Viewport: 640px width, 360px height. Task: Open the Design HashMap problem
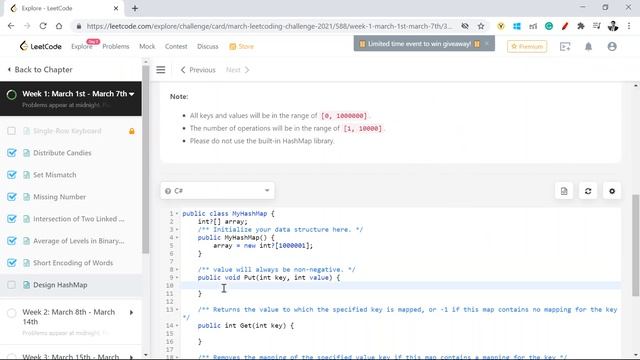click(x=60, y=285)
